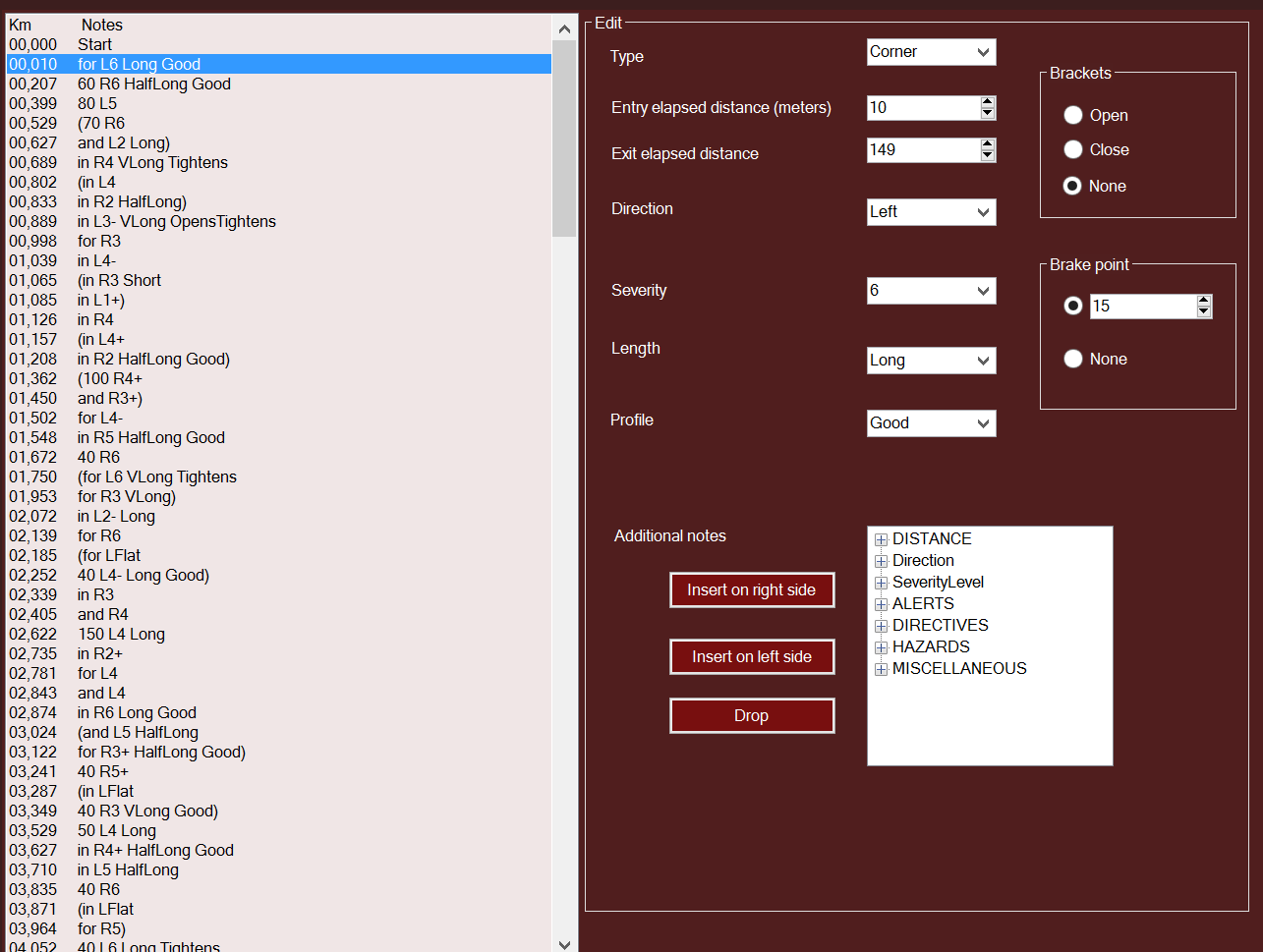The image size is (1263, 952).
Task: Click the Entry elapsed distance input field
Action: click(x=923, y=108)
